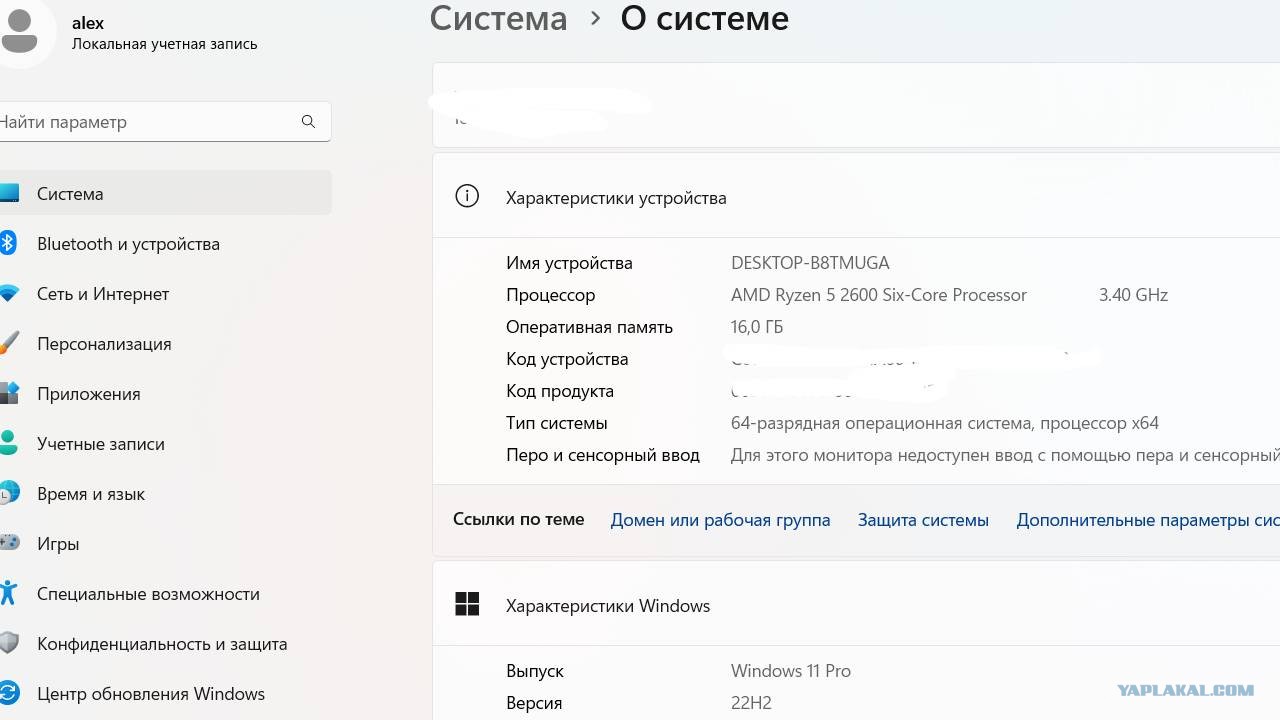Click the Apps sidebar icon
Viewport: 1280px width, 720px height.
(9, 393)
